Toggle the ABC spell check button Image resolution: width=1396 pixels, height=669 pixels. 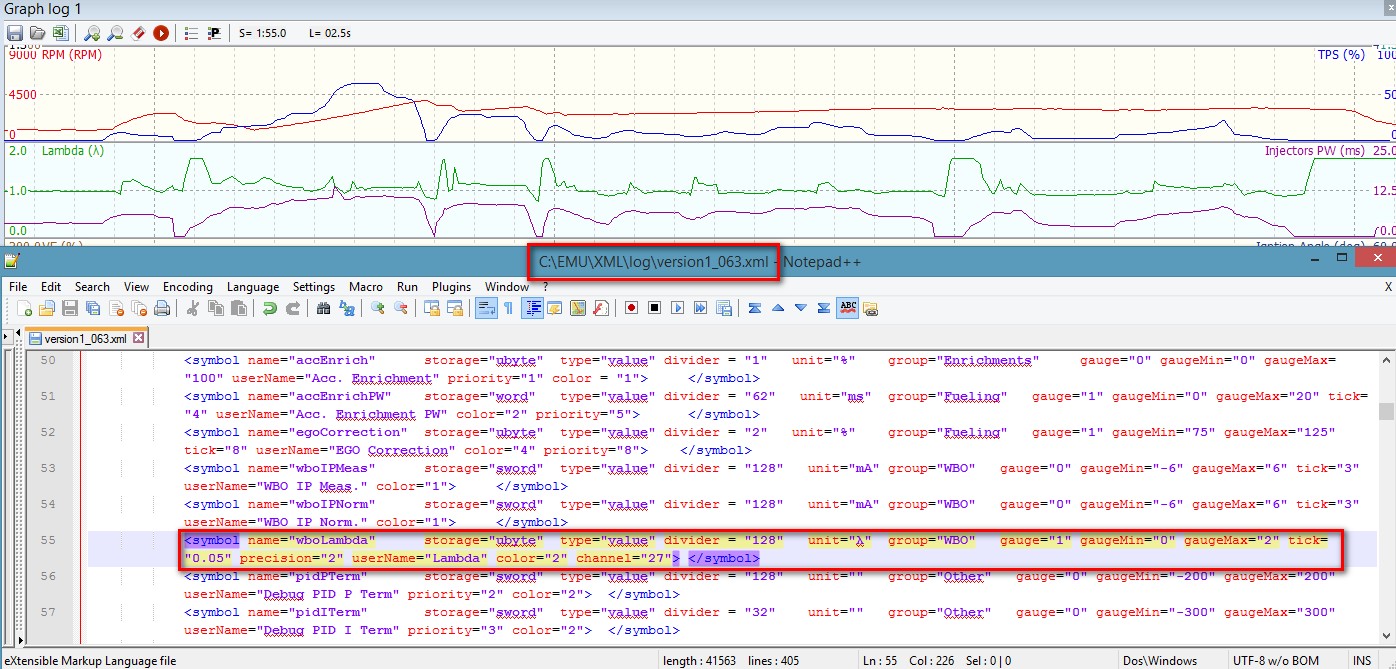point(848,308)
